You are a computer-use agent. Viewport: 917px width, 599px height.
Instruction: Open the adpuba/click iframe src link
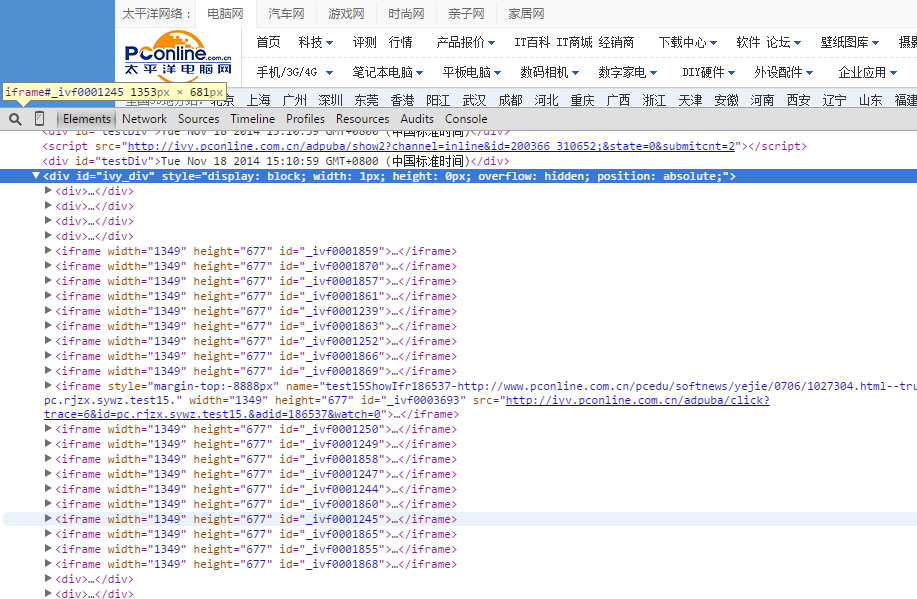(x=406, y=407)
